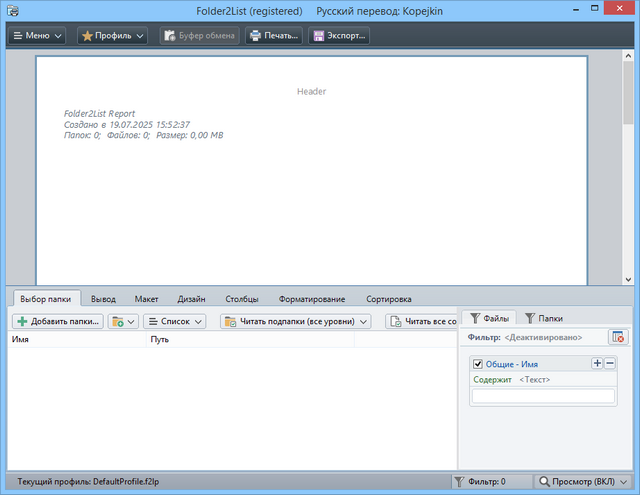The image size is (640, 495).
Task: Click Добавить папки... button
Action: 58,322
